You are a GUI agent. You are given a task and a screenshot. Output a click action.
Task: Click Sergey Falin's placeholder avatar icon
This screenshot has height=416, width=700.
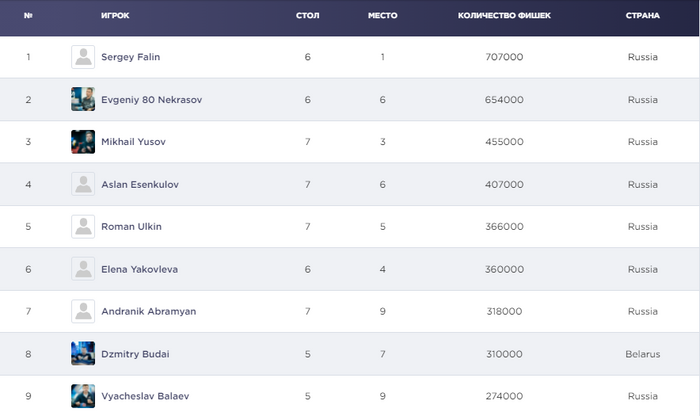click(x=83, y=57)
